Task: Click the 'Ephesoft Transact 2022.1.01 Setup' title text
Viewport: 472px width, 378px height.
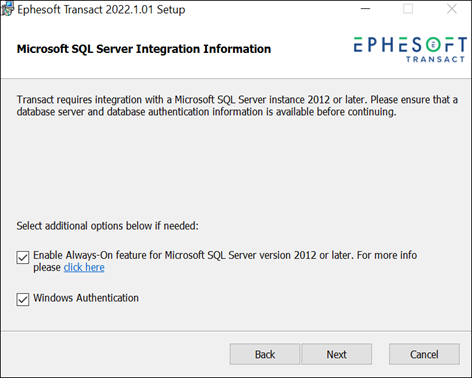Action: tap(101, 10)
